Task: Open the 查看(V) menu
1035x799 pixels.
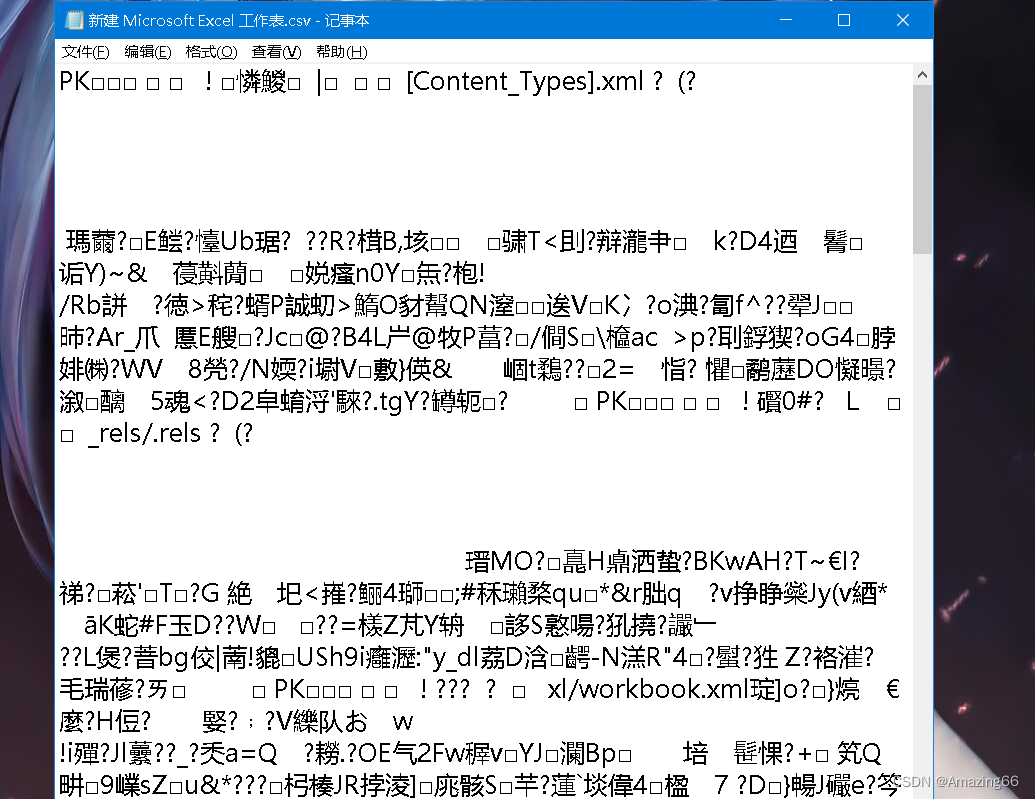Action: [276, 52]
